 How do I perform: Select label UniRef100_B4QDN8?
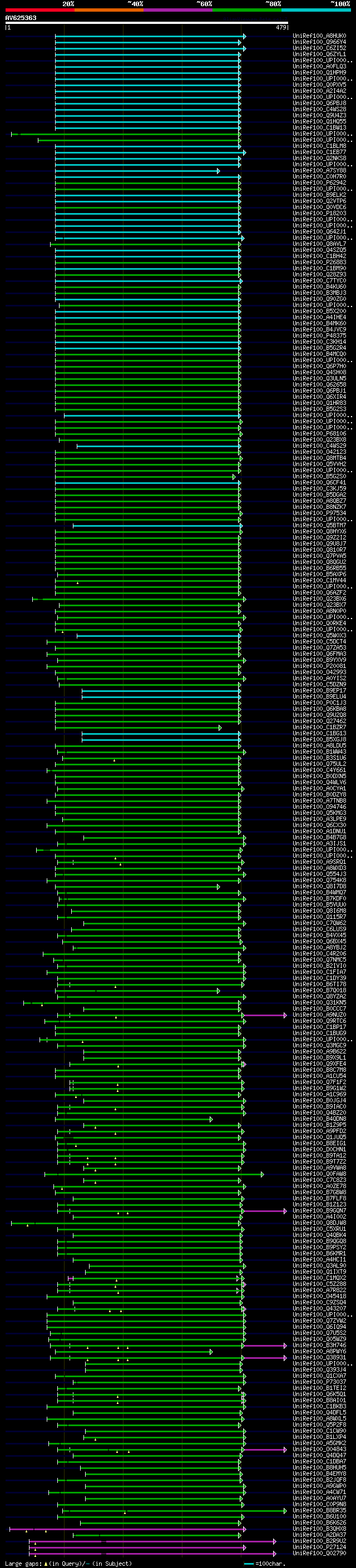click(319, 1119)
